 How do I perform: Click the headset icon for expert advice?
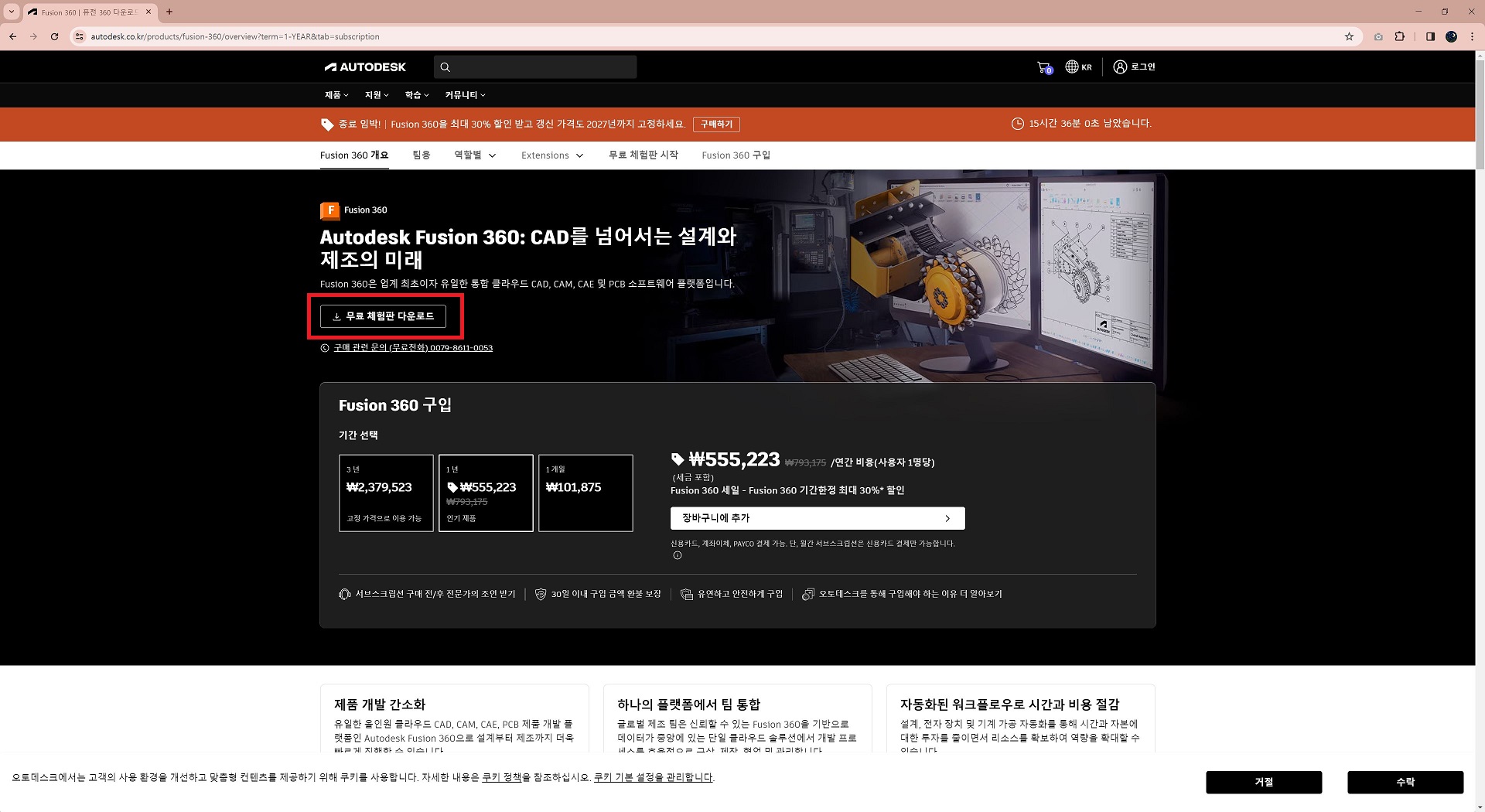pos(345,594)
